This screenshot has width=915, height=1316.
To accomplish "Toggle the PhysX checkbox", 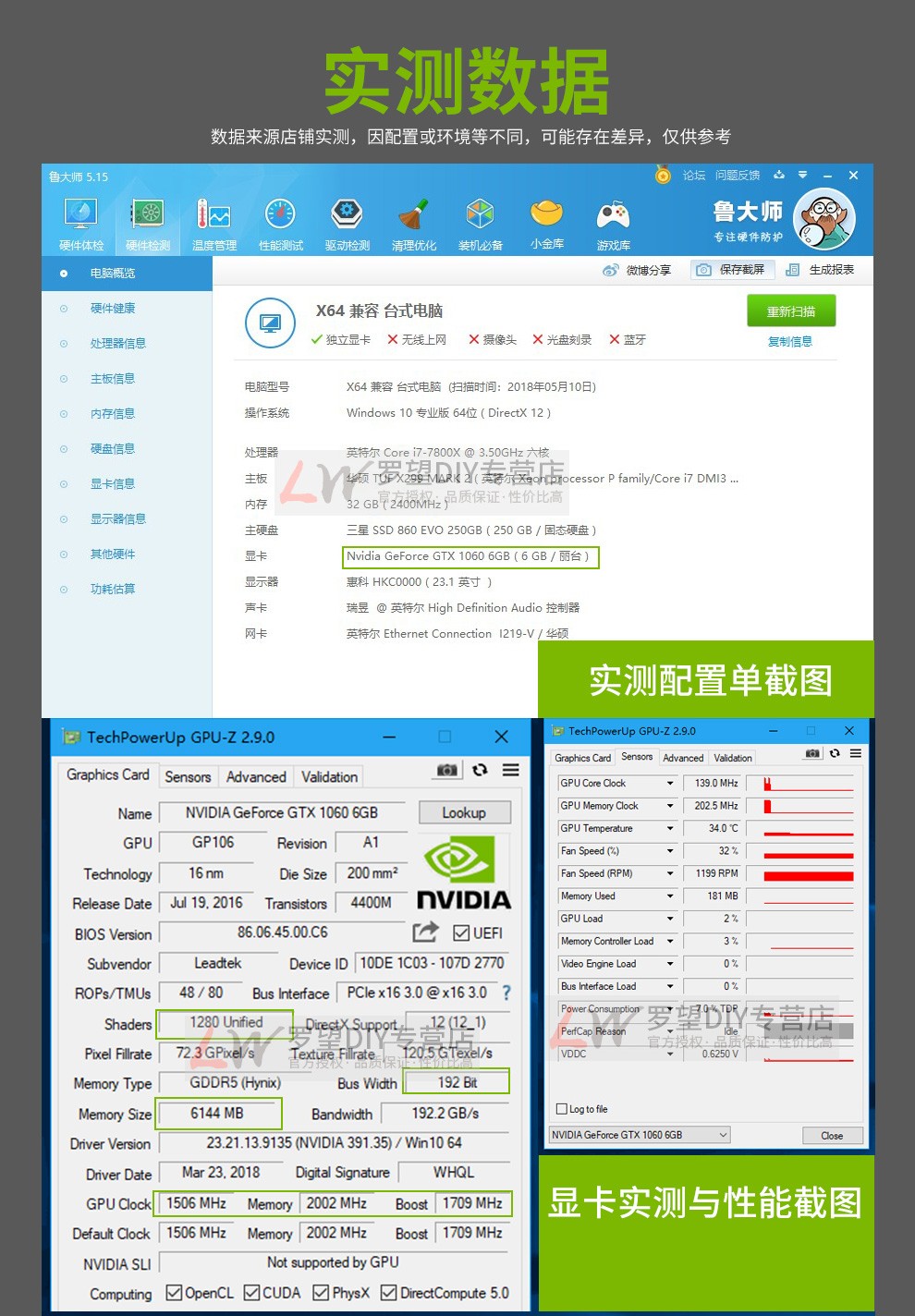I will pyautogui.click(x=321, y=1293).
